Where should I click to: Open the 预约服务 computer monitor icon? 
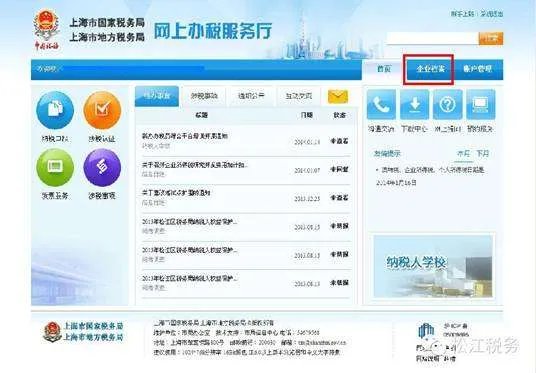pos(481,105)
